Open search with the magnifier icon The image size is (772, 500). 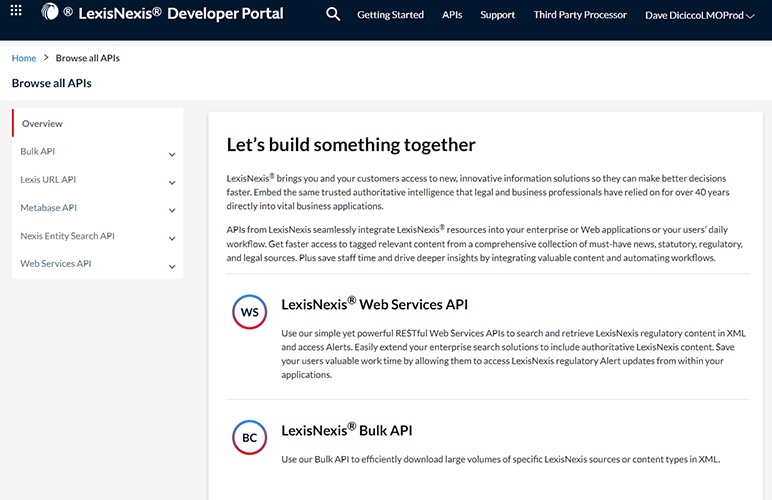click(333, 15)
